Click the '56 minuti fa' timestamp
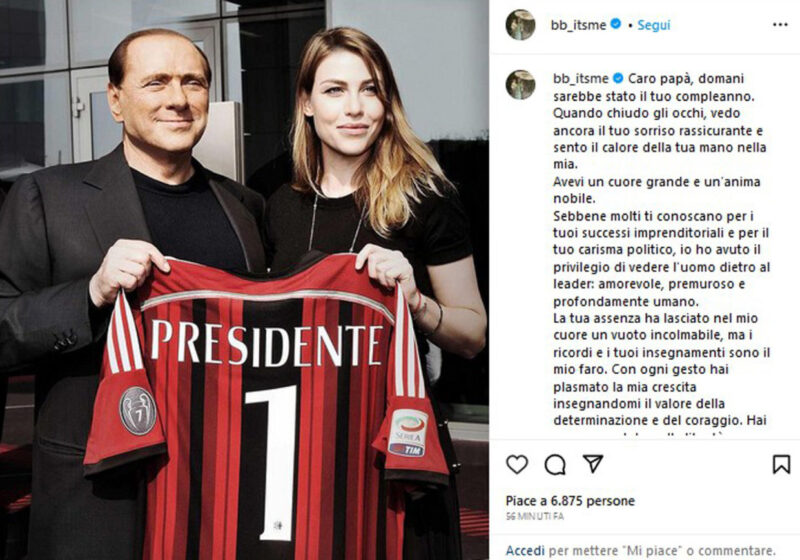This screenshot has width=800, height=560. point(534,517)
